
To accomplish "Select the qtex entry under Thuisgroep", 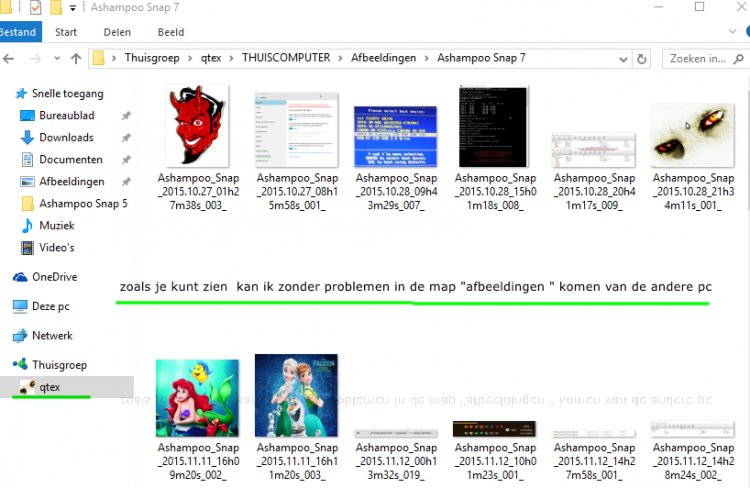I will (x=49, y=387).
